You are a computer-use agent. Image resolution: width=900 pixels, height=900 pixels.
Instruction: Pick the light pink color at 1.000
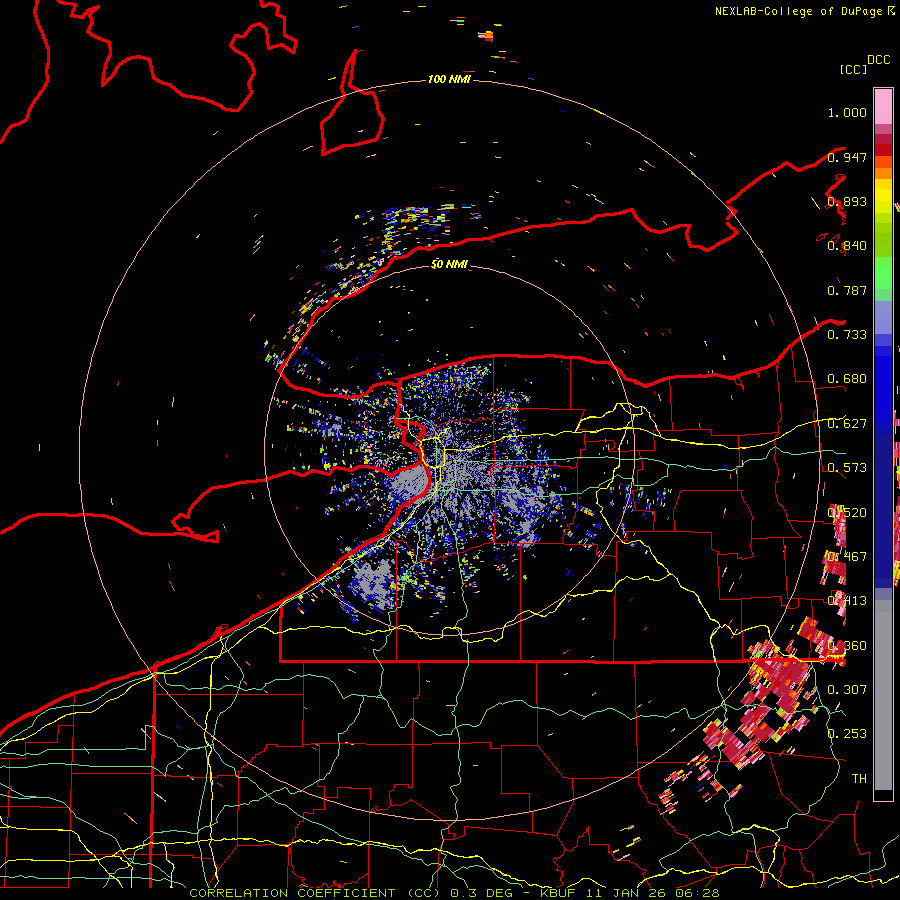883,106
